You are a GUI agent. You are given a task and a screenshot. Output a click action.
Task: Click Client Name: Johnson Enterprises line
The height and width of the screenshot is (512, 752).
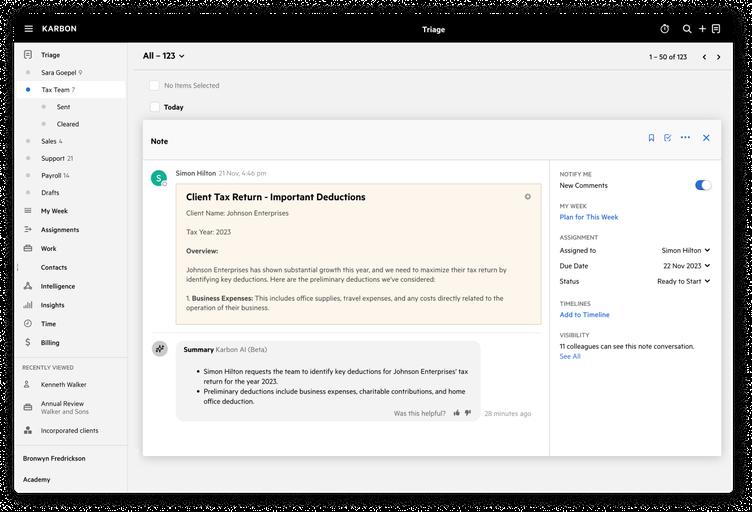[x=237, y=213]
